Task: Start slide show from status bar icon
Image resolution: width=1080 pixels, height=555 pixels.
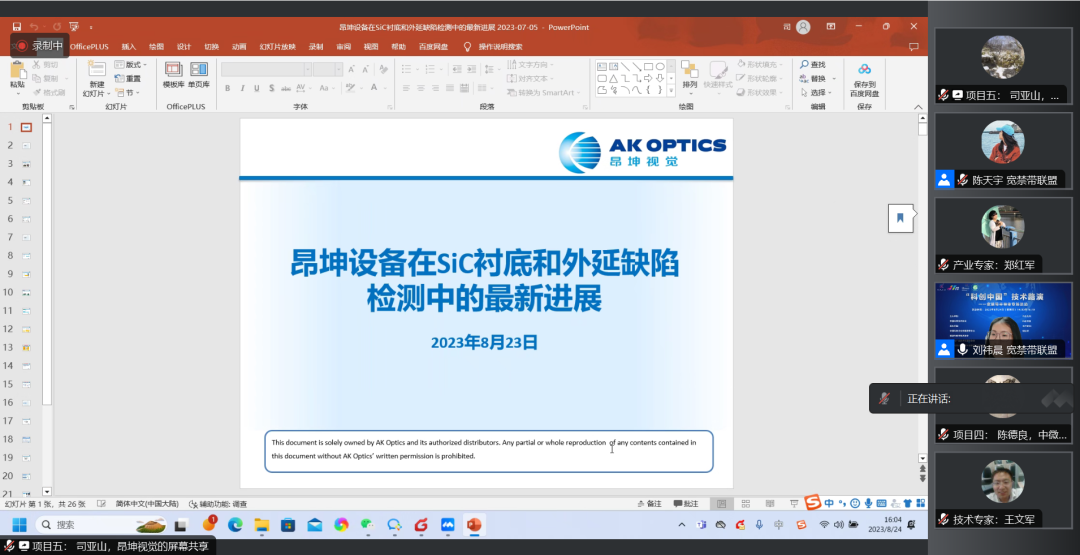Action: (x=794, y=504)
